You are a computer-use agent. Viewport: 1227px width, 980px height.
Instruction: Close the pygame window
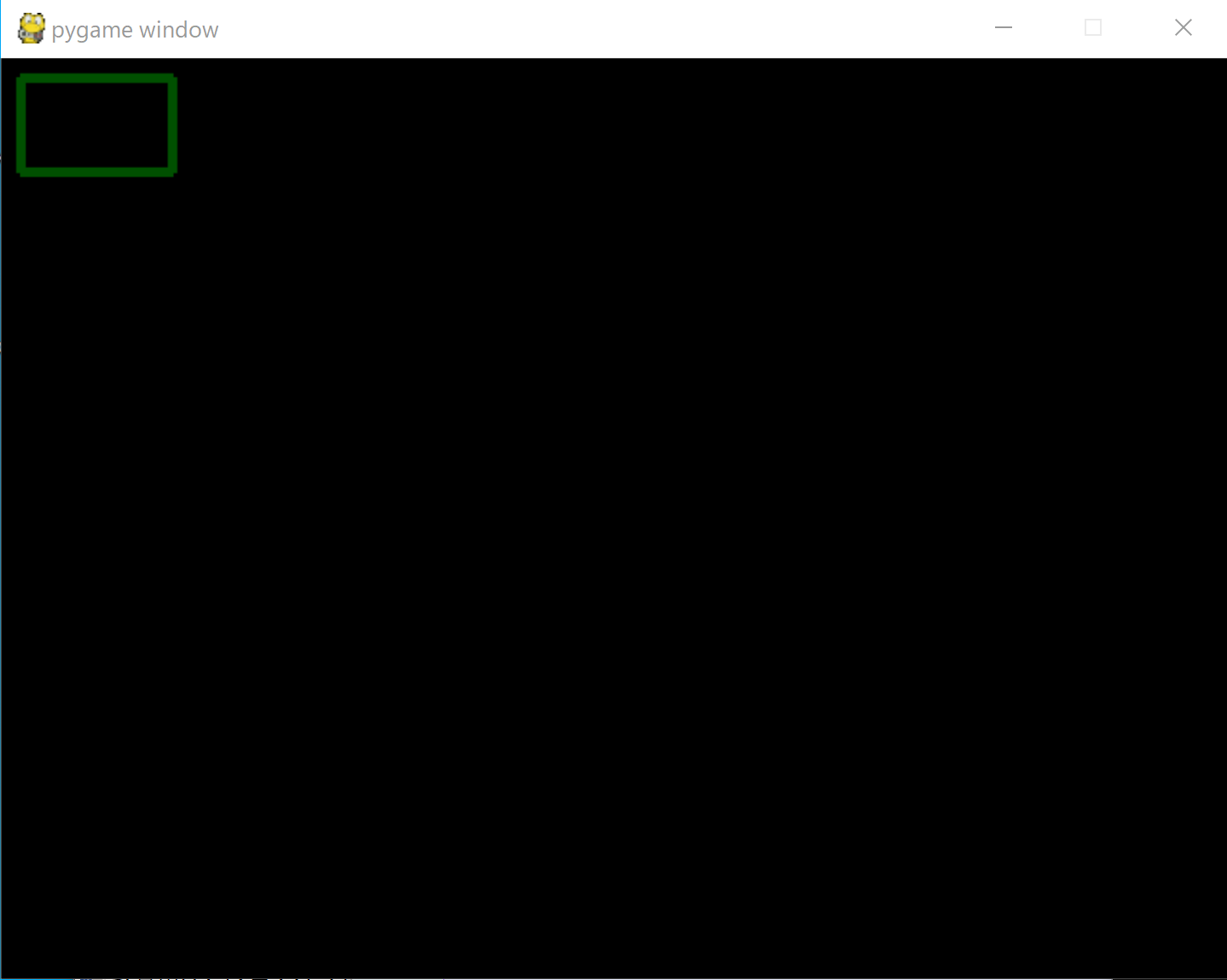click(x=1183, y=28)
